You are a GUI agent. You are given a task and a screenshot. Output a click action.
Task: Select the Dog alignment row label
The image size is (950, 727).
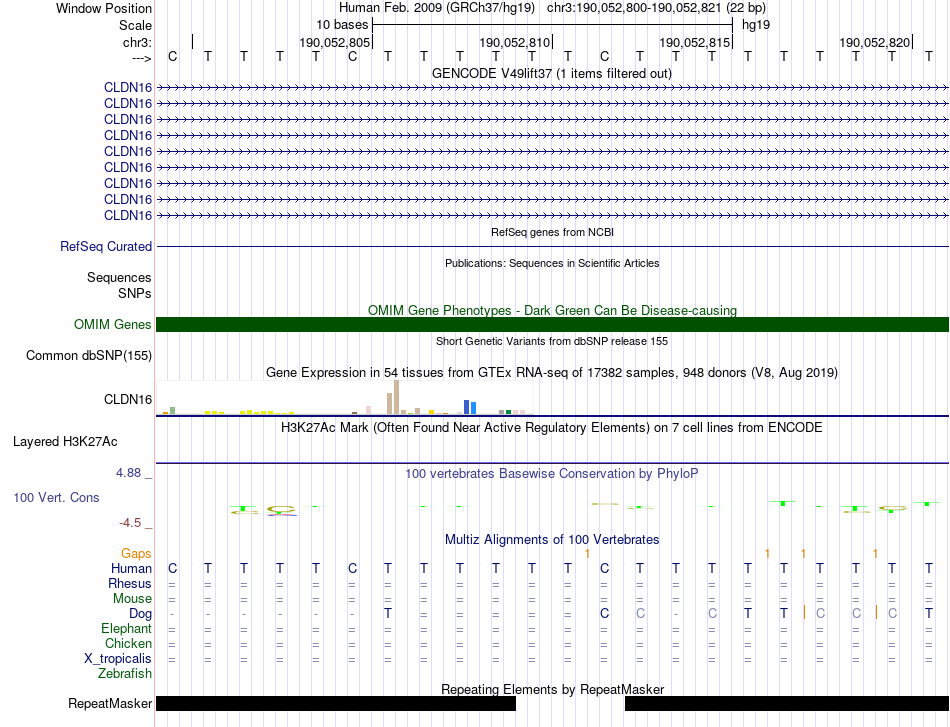tap(141, 614)
